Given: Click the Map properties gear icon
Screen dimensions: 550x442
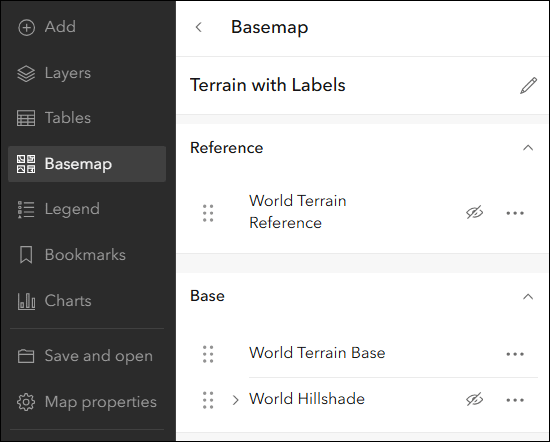Looking at the screenshot, I should (26, 402).
